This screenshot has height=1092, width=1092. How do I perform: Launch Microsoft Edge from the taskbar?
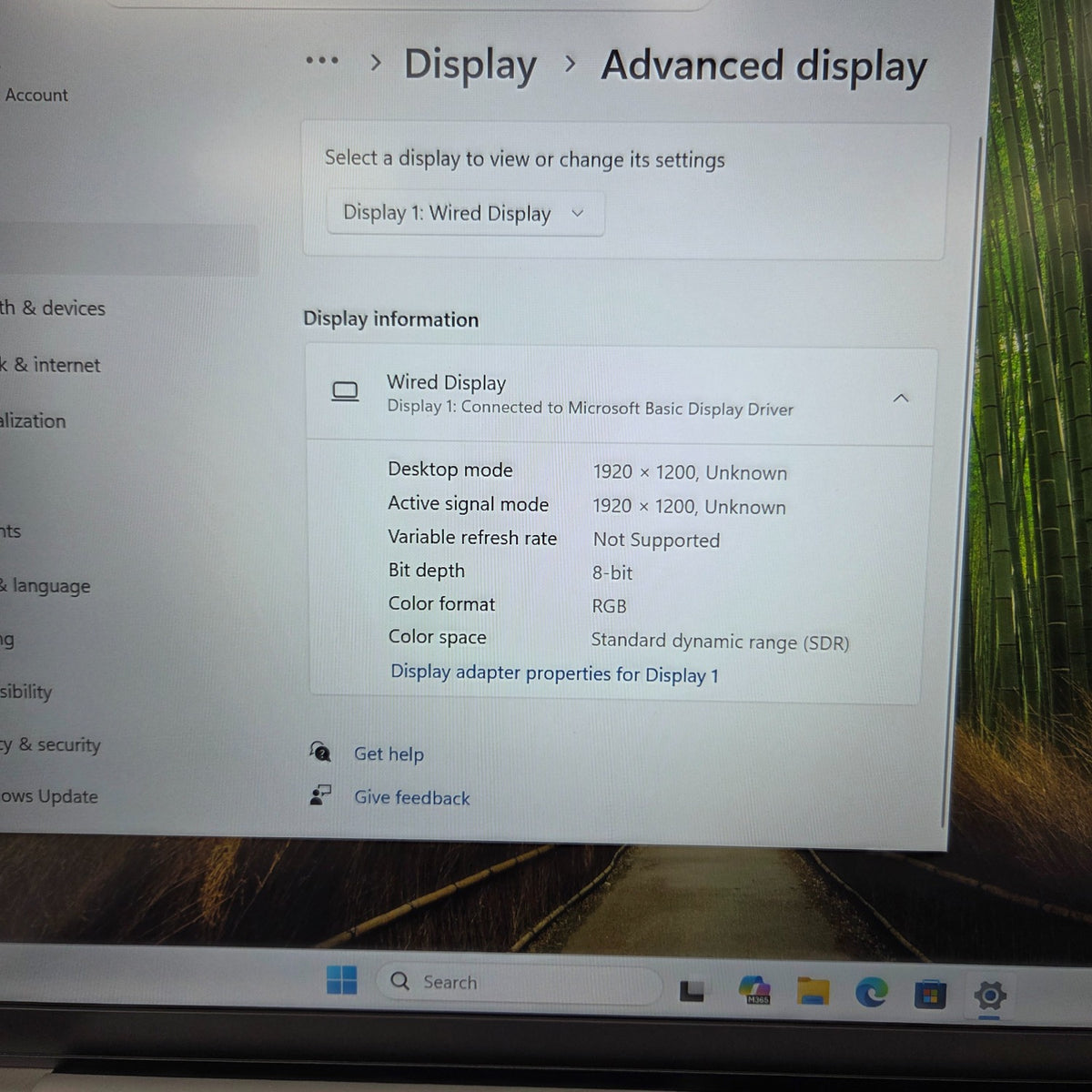pos(871,993)
